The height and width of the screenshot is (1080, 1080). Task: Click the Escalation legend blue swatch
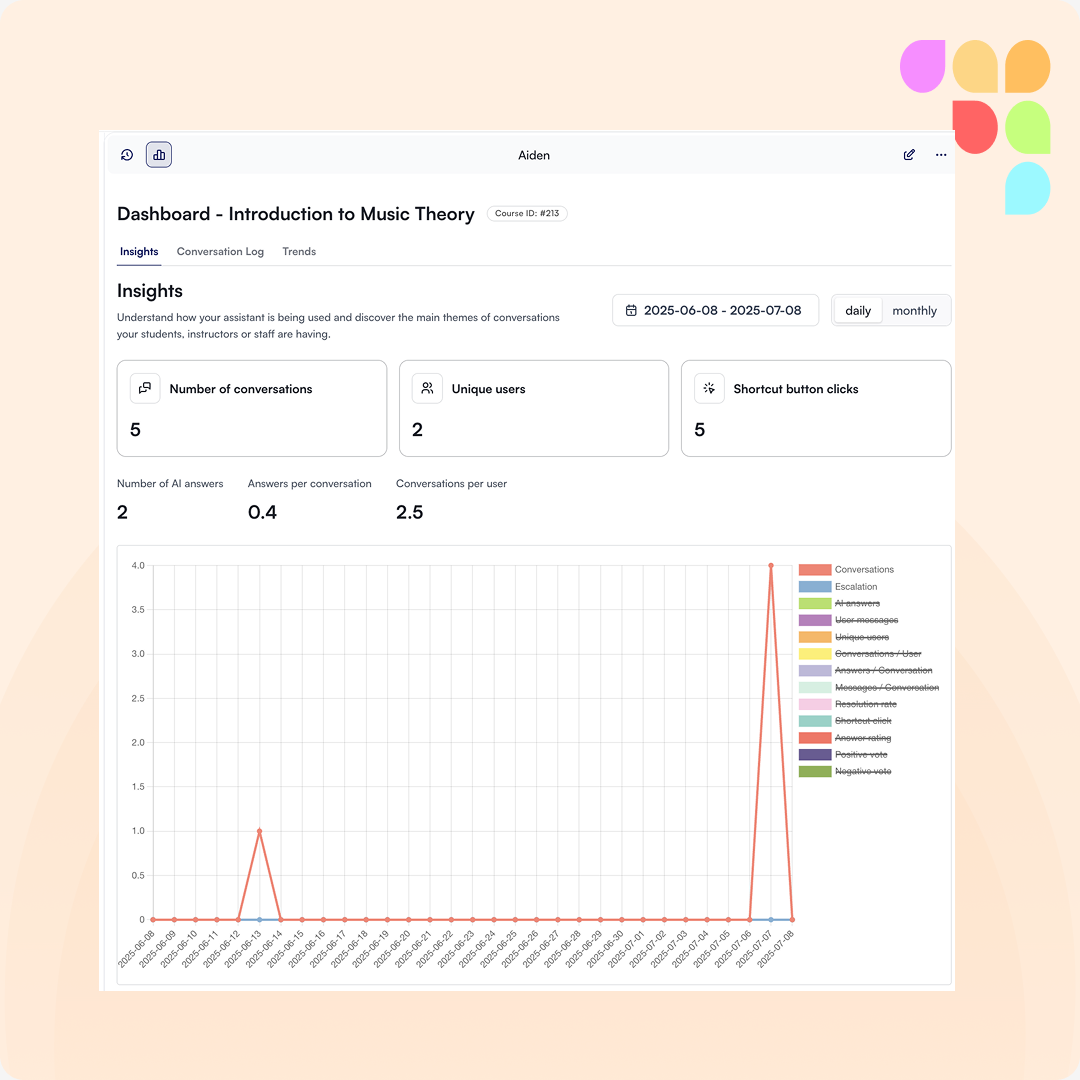(x=815, y=587)
